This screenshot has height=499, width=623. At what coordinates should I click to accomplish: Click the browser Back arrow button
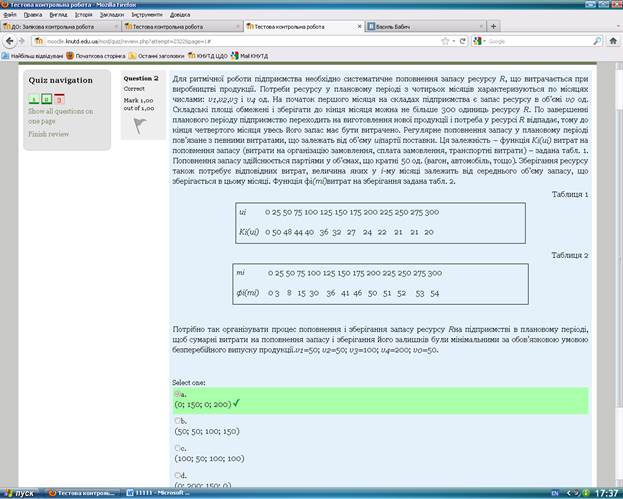coord(10,41)
